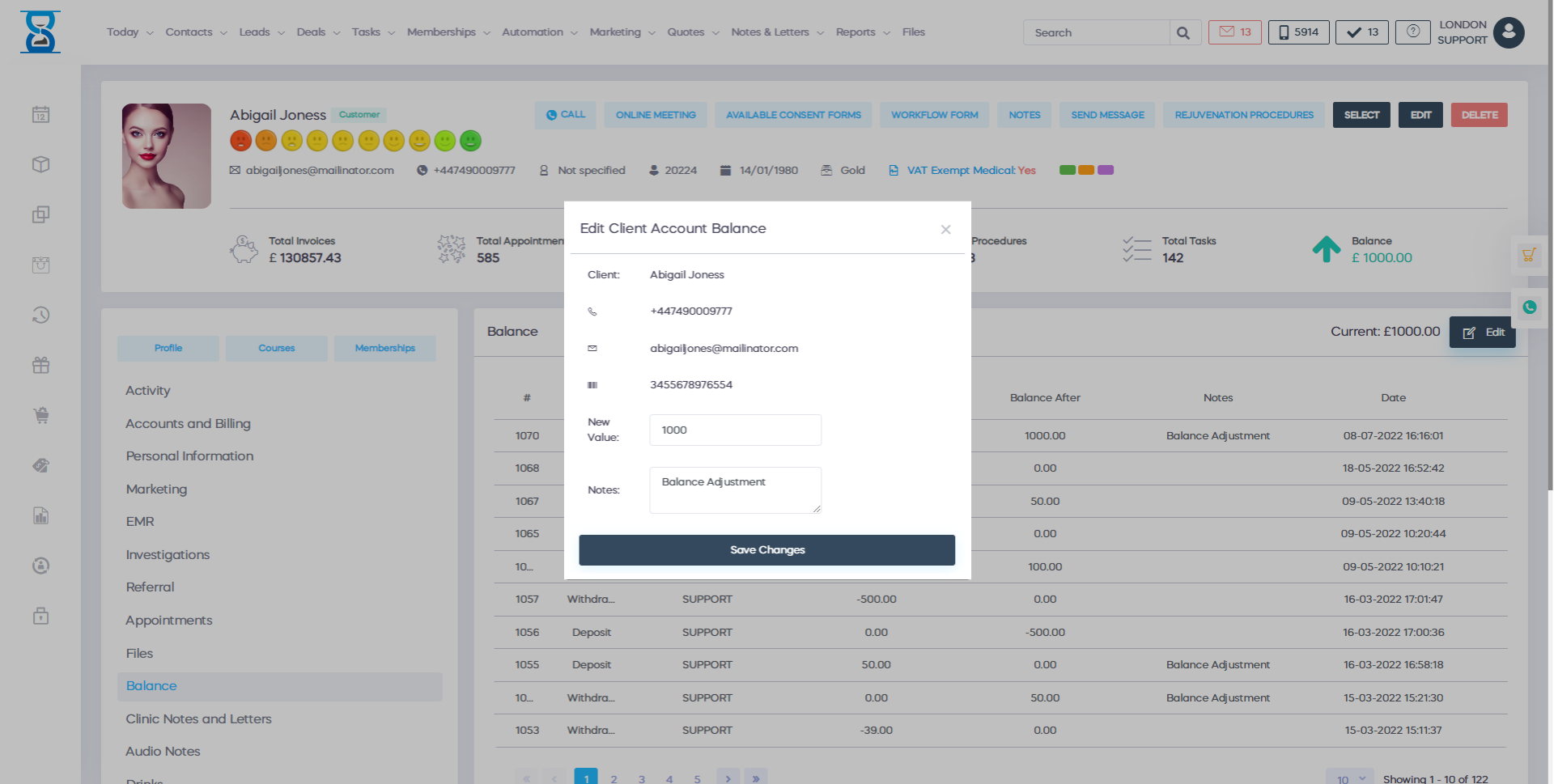Click the history clock sidebar icon
This screenshot has height=784, width=1554.
coord(41,316)
